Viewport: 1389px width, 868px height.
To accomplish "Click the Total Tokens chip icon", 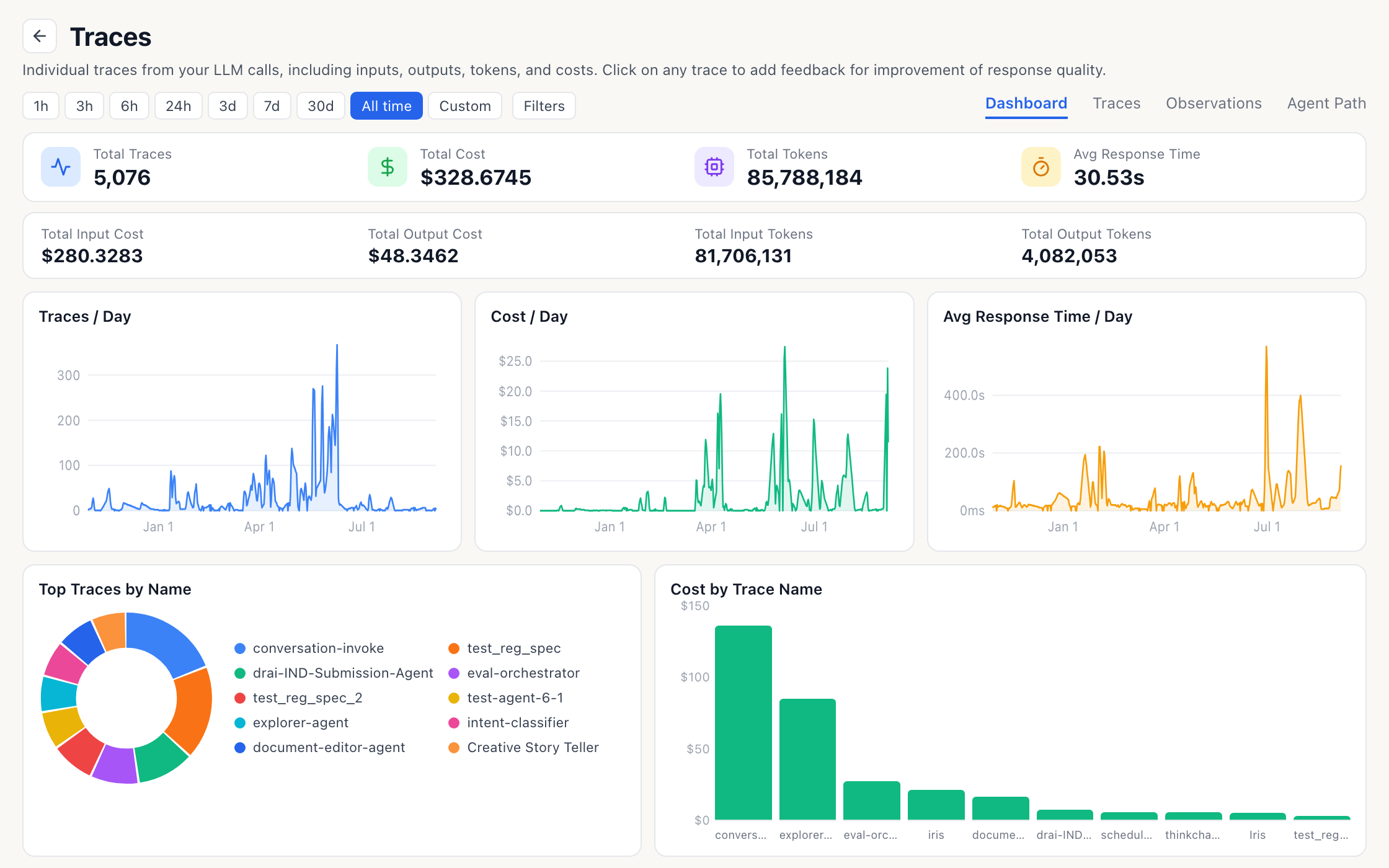I will [714, 167].
